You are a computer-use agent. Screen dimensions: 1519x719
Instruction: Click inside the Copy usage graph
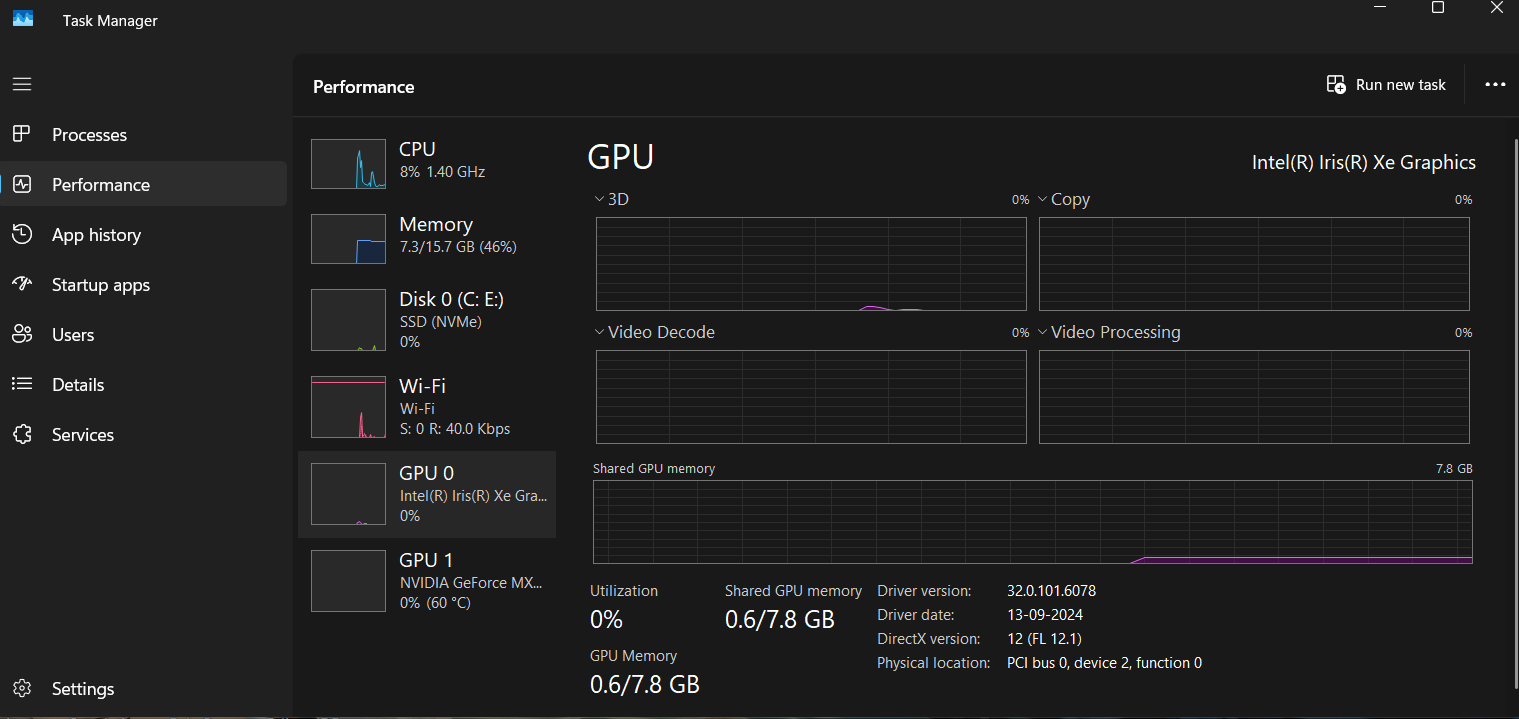tap(1254, 264)
